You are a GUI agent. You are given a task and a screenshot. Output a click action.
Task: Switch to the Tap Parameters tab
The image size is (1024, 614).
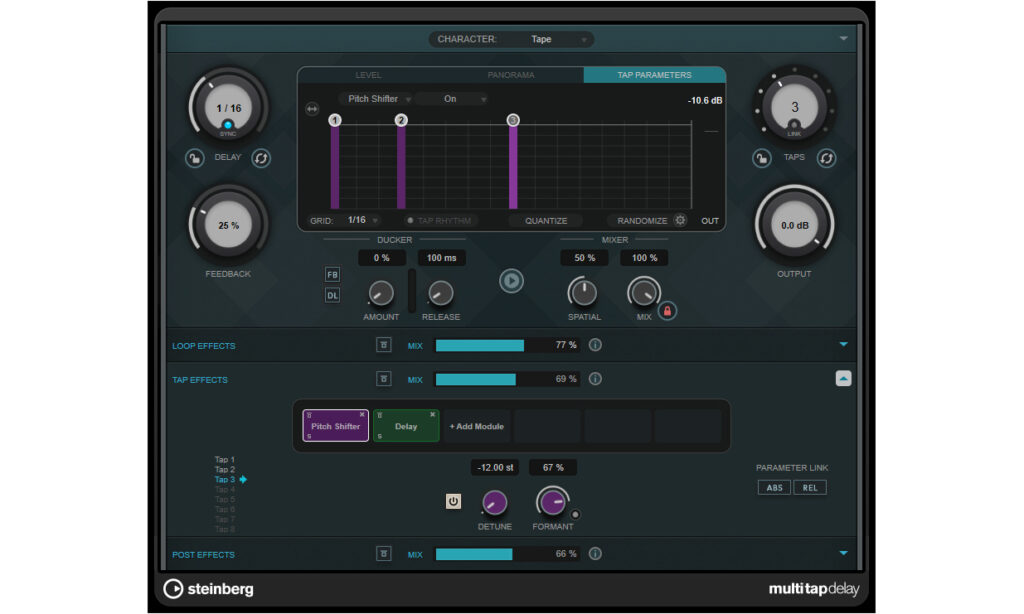(x=654, y=75)
